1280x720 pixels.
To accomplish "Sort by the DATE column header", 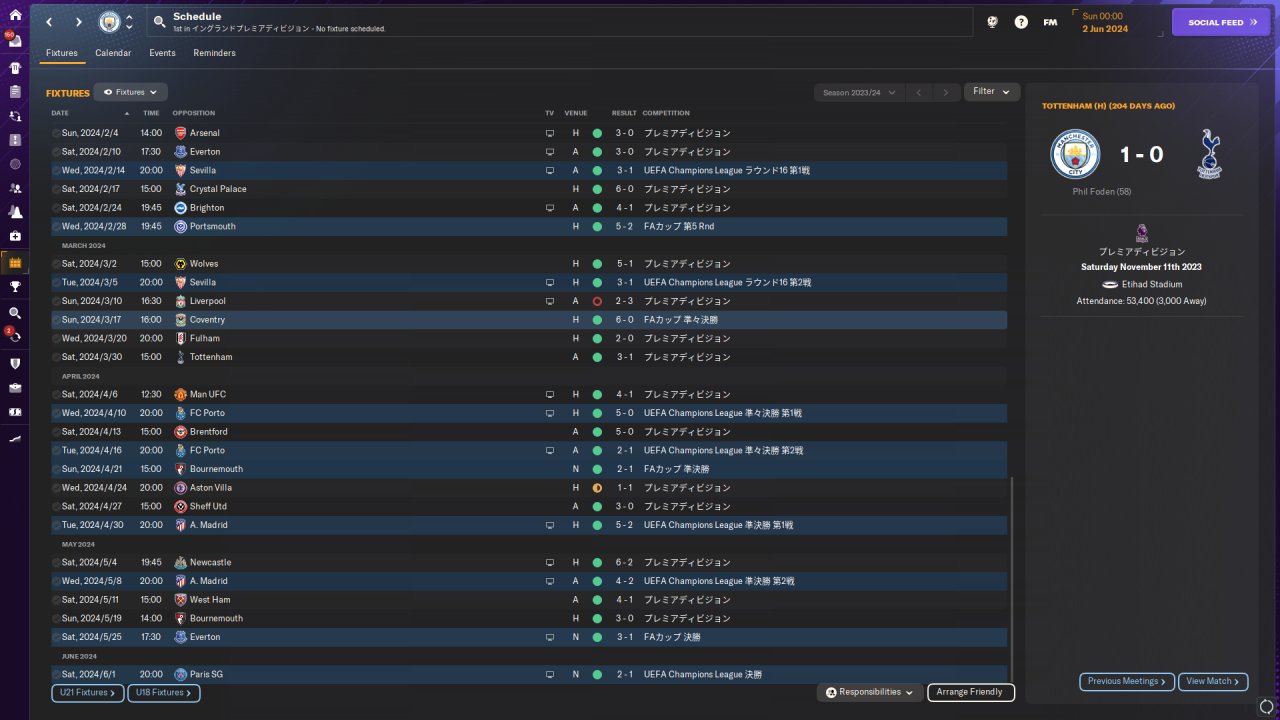I will point(60,113).
